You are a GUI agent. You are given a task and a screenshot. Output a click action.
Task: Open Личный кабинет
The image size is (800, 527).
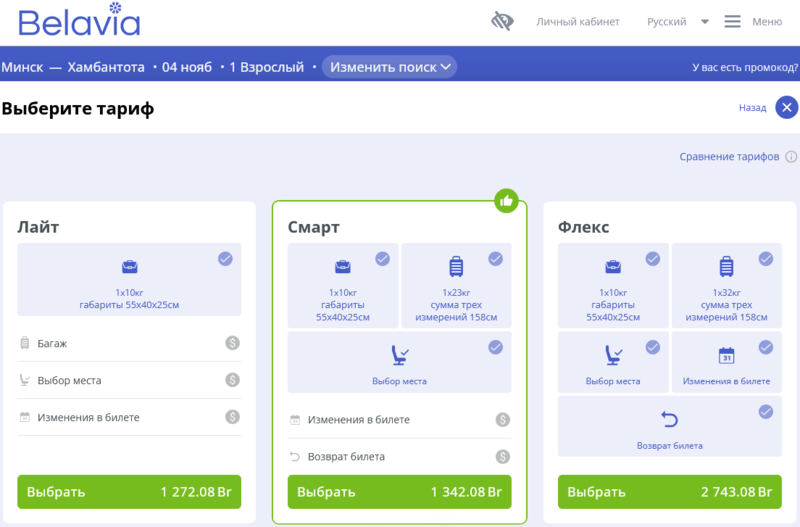(578, 21)
